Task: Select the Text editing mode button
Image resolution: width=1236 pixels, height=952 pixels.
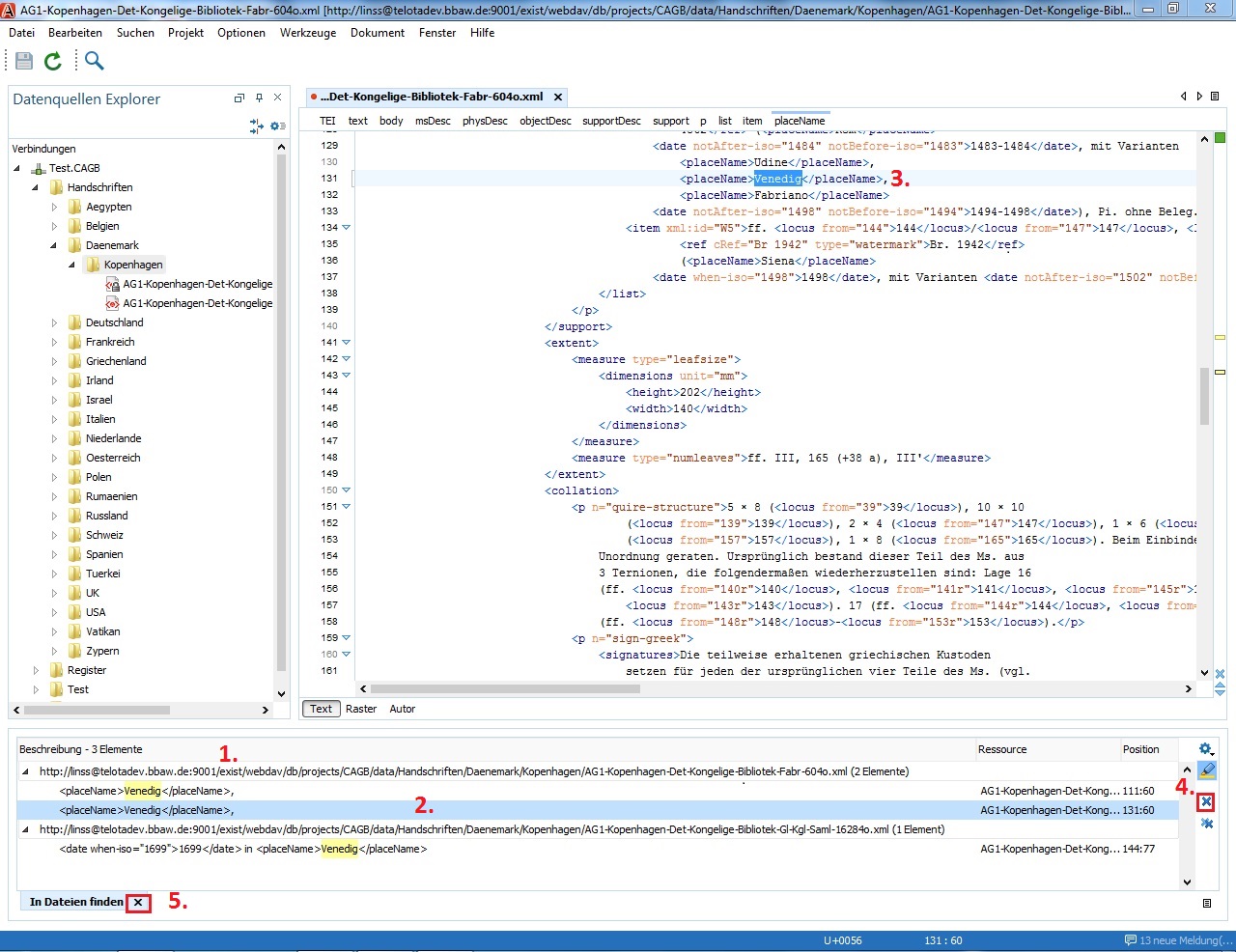Action: pos(321,709)
